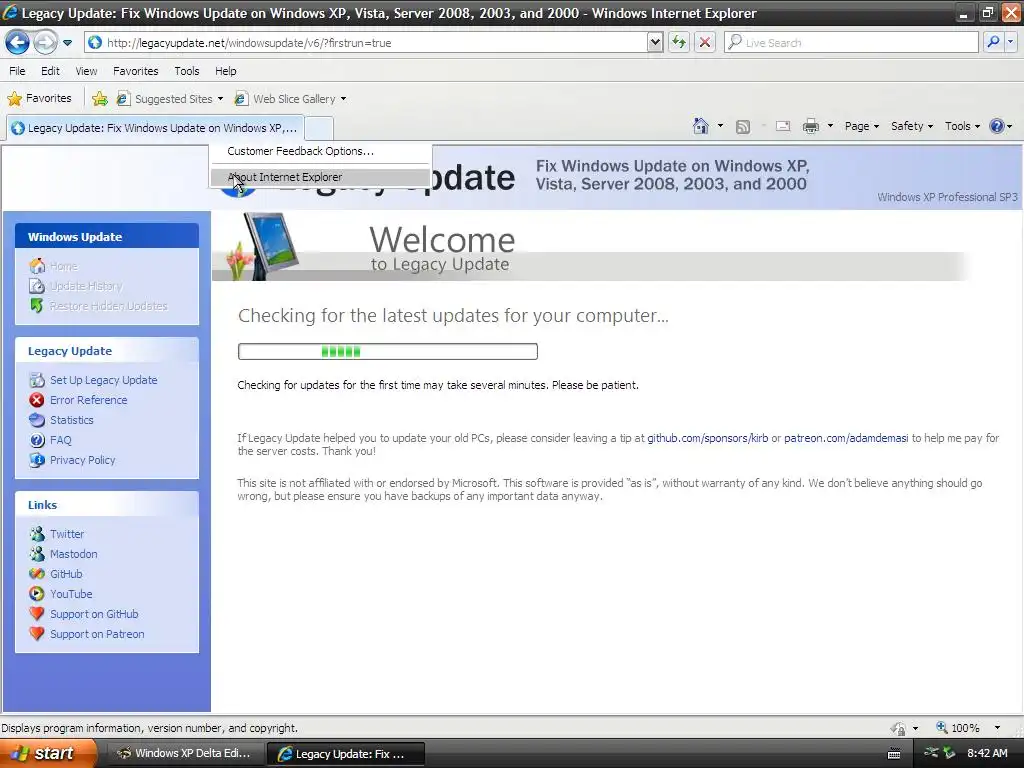Click the blue Help question mark icon
Image resolution: width=1024 pixels, height=768 pixels.
pos(997,126)
